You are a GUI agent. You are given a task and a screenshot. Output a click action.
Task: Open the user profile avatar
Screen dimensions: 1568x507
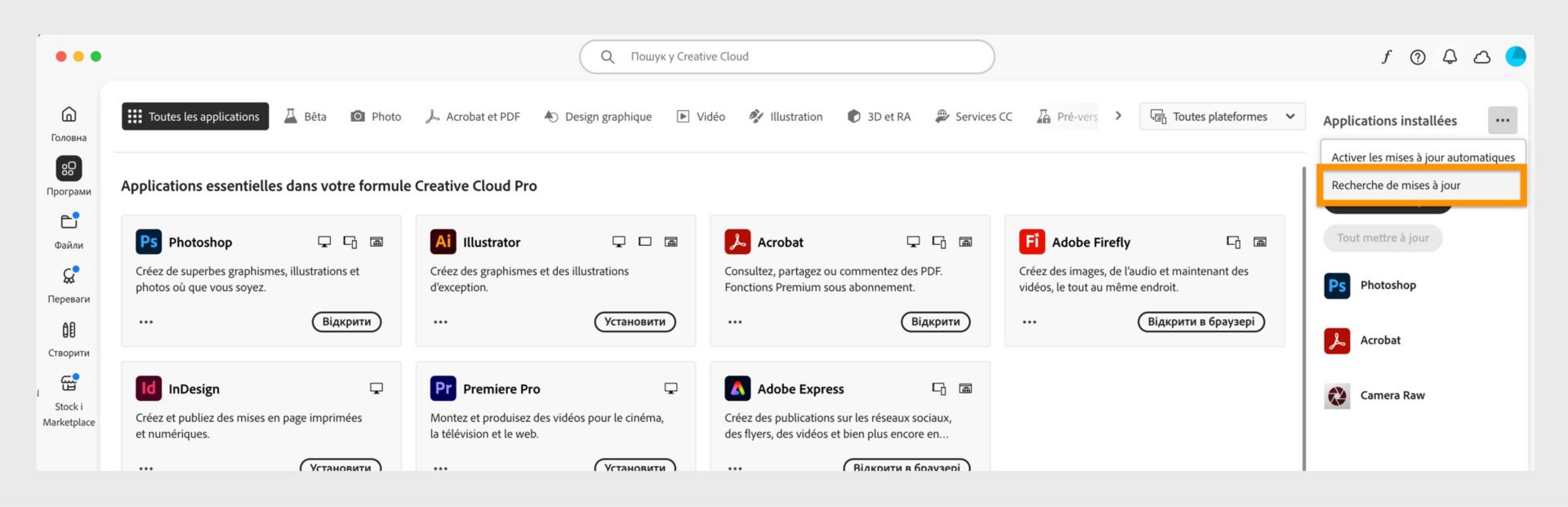1516,56
